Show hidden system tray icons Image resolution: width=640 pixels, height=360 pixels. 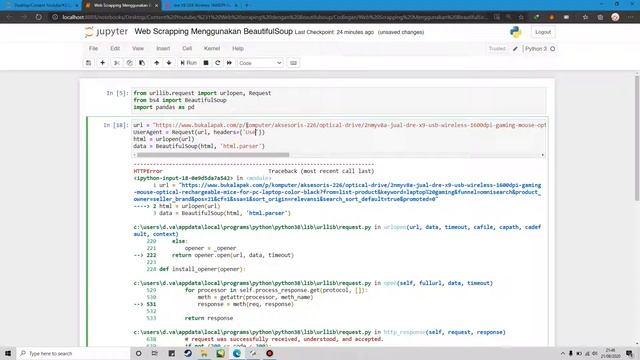coord(563,353)
